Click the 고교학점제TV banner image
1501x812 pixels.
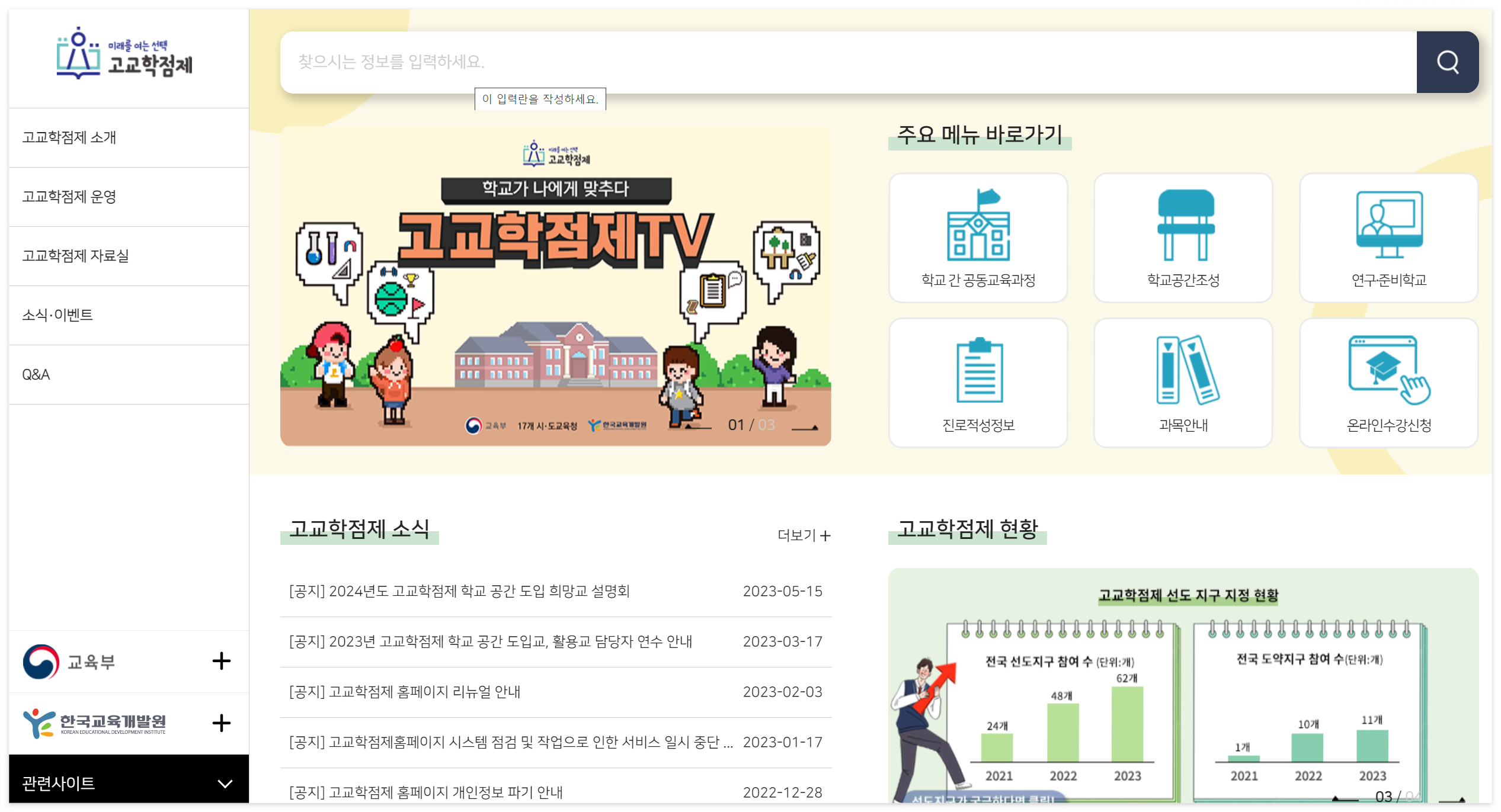point(556,286)
